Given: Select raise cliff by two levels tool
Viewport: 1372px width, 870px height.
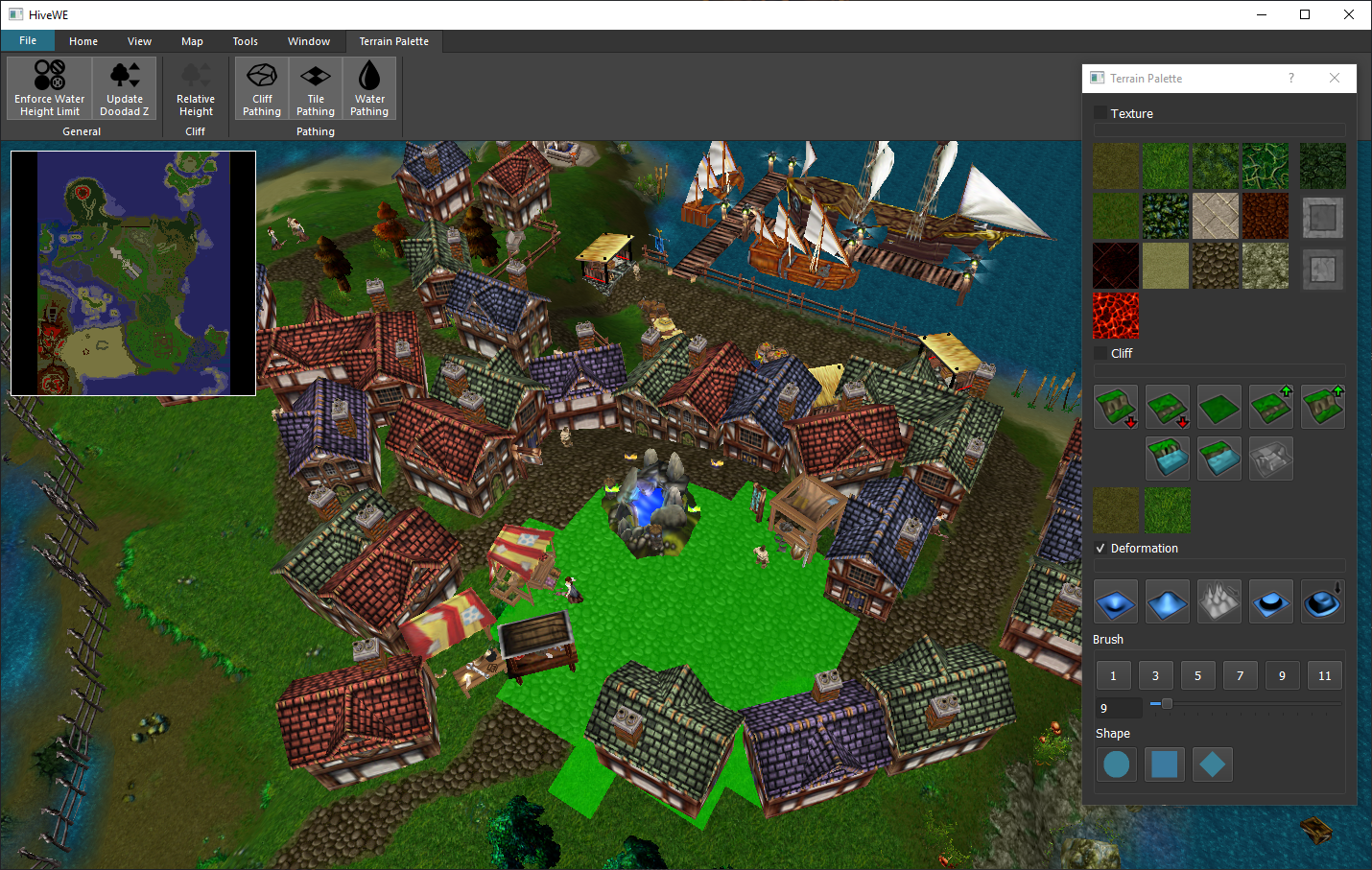Looking at the screenshot, I should click(1323, 407).
